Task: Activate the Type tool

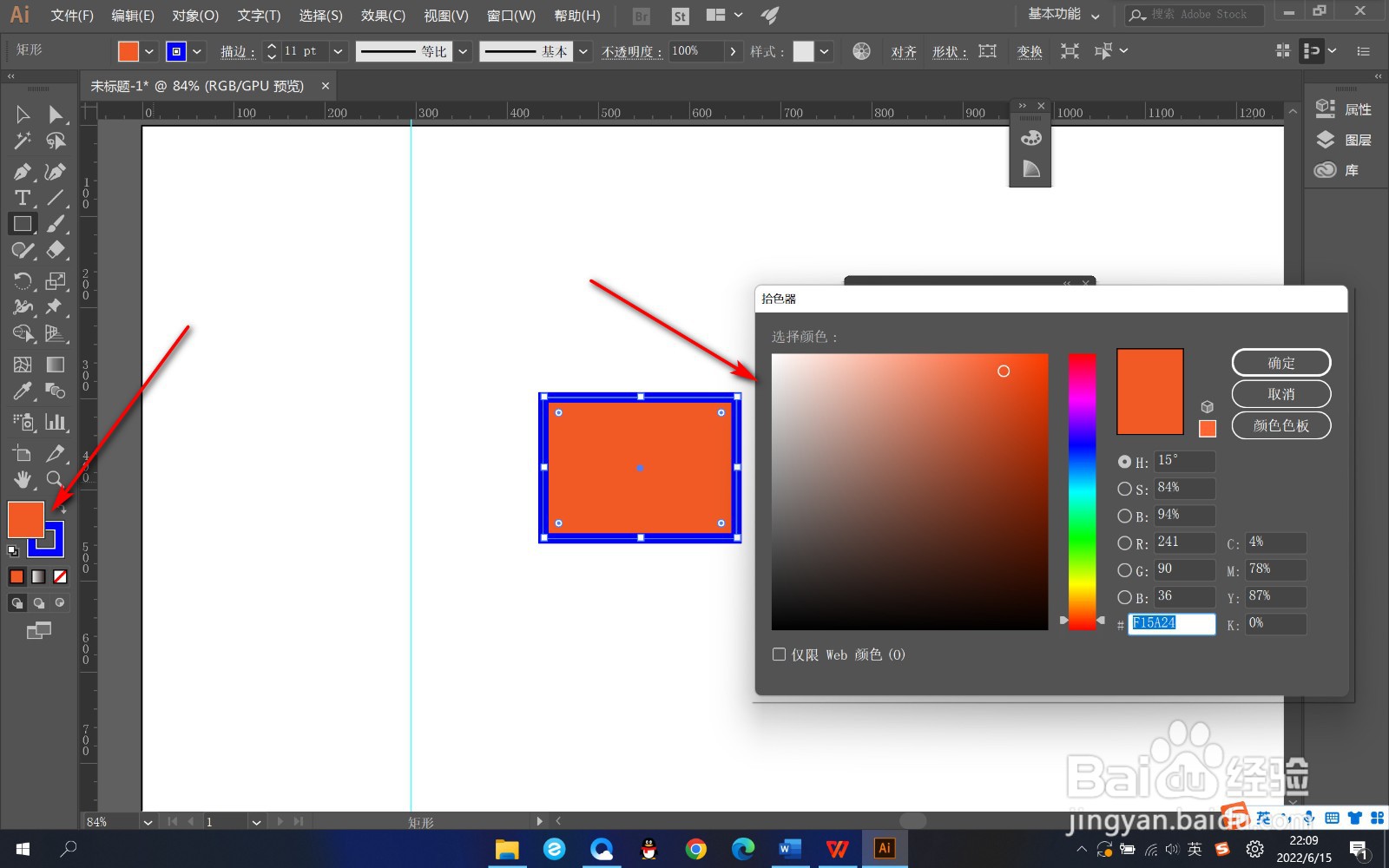Action: pyautogui.click(x=23, y=198)
